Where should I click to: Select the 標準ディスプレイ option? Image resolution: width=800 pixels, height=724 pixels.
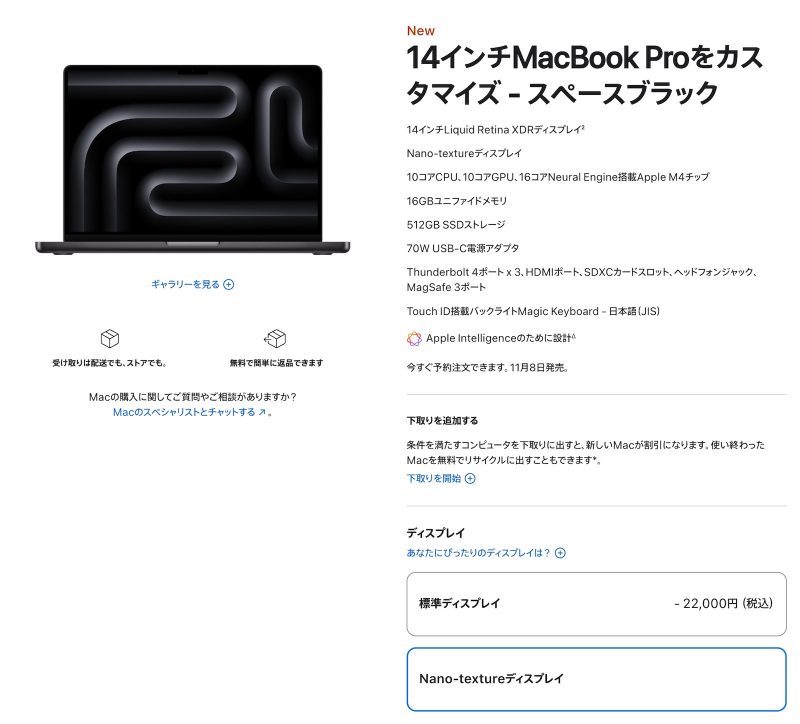pos(596,604)
